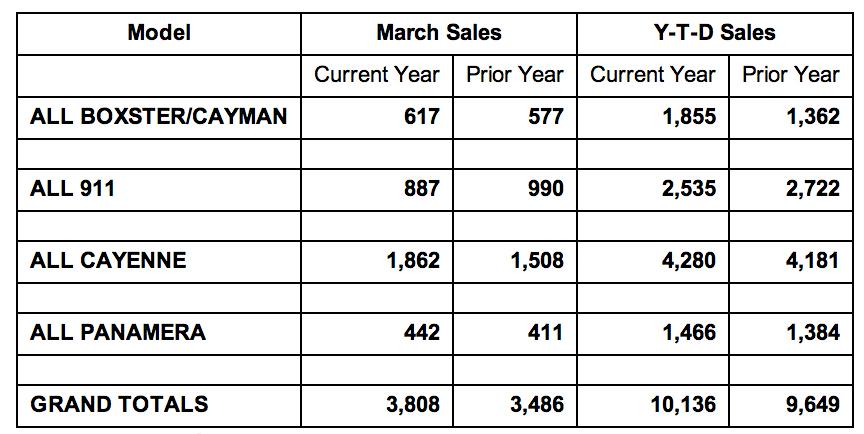The height and width of the screenshot is (434, 864).
Task: Click the Model column header
Action: click(x=159, y=32)
